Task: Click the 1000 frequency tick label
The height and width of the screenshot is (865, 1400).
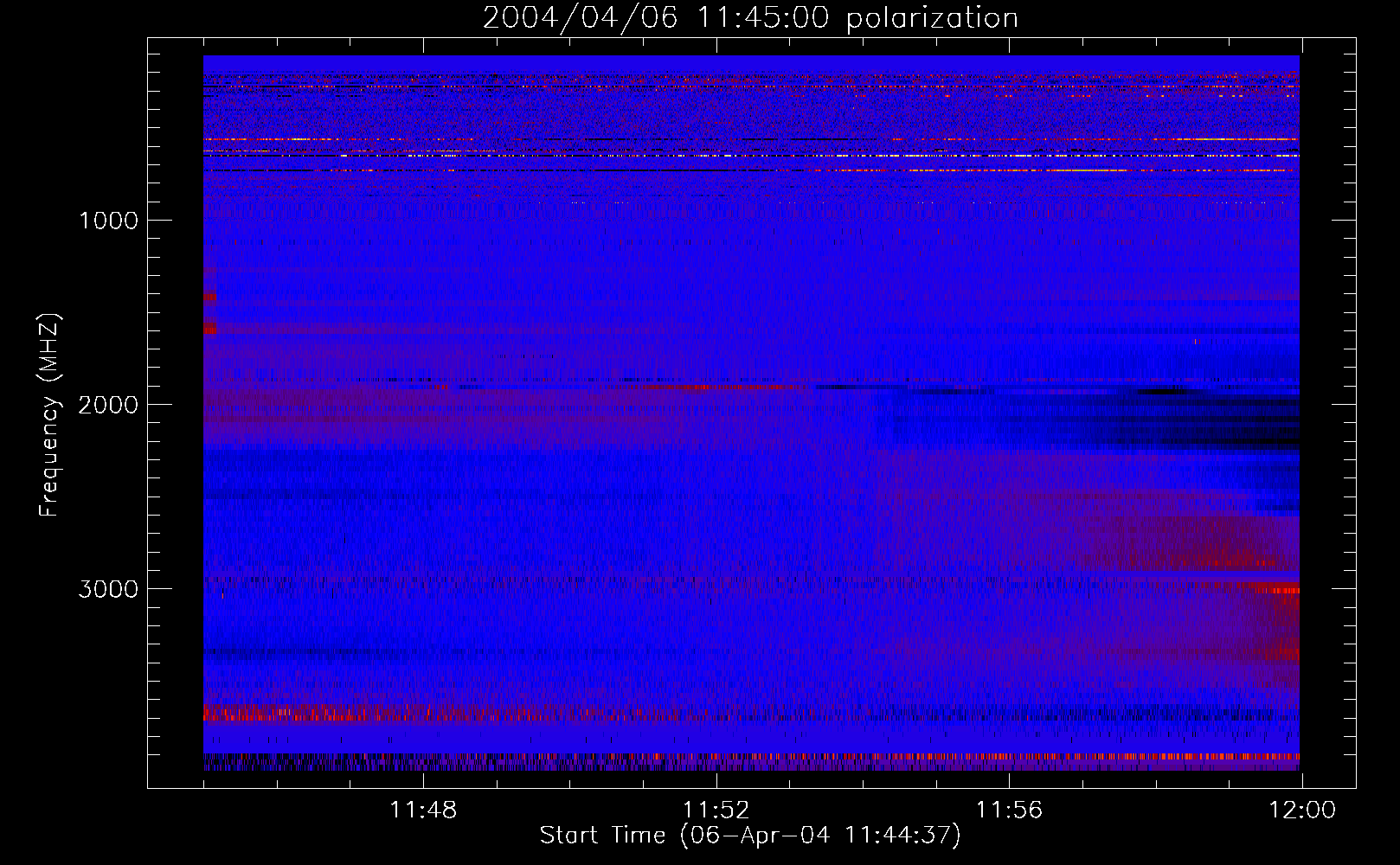Action: (108, 221)
